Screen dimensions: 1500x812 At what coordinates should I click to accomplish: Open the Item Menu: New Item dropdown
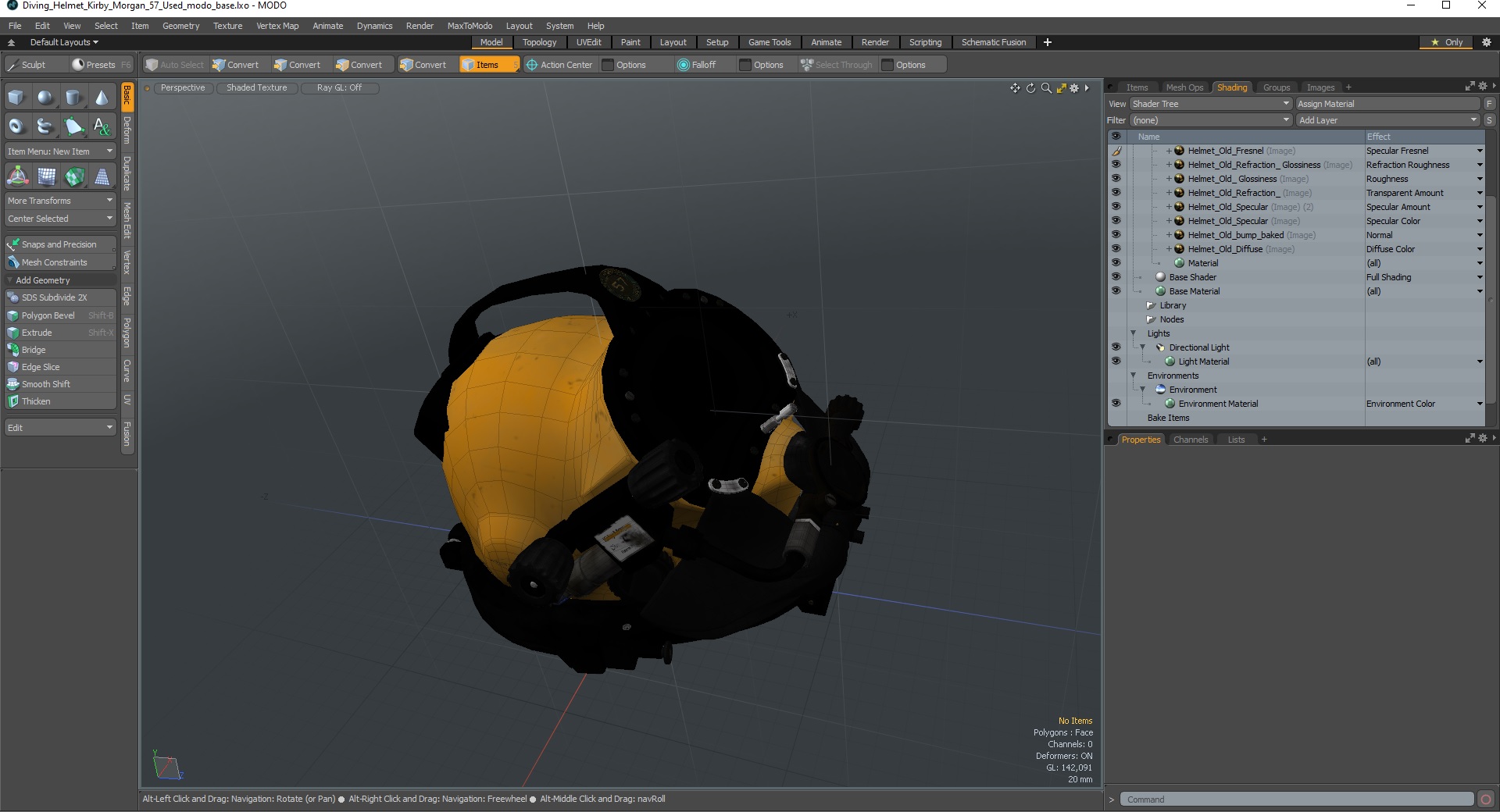point(60,151)
